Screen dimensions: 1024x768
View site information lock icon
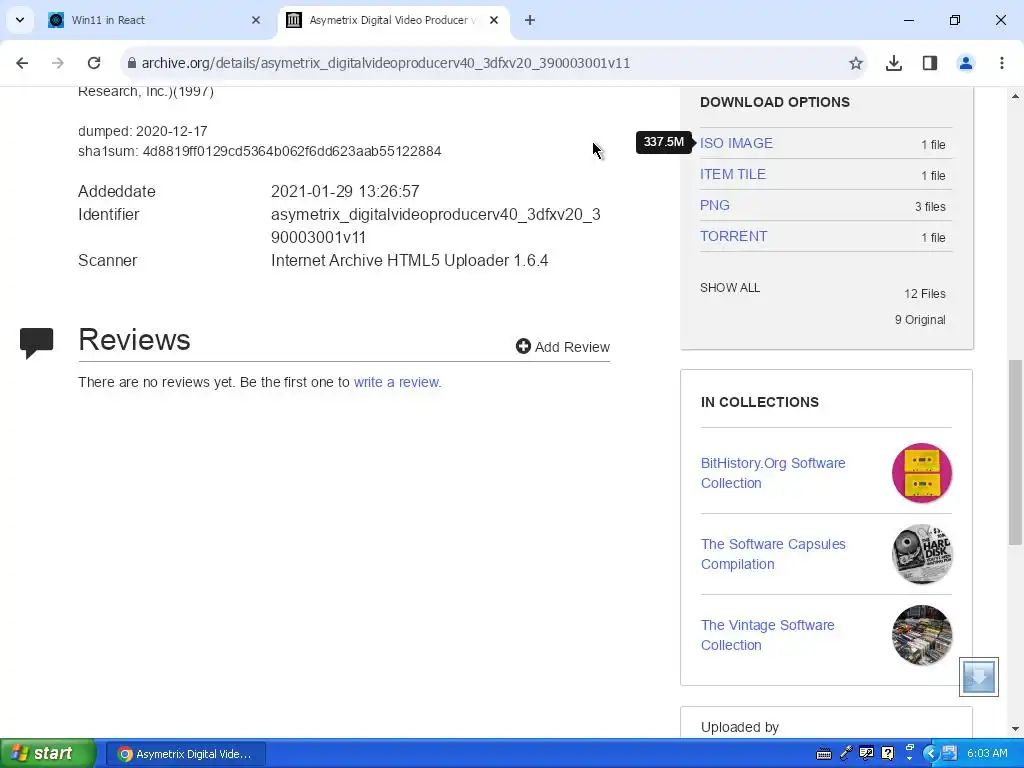(x=132, y=63)
